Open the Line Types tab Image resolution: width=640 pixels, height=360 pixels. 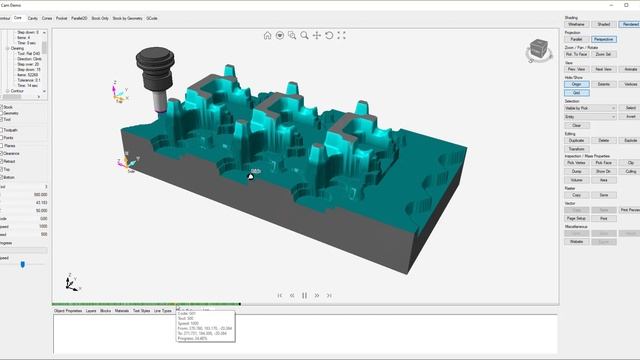[162, 311]
